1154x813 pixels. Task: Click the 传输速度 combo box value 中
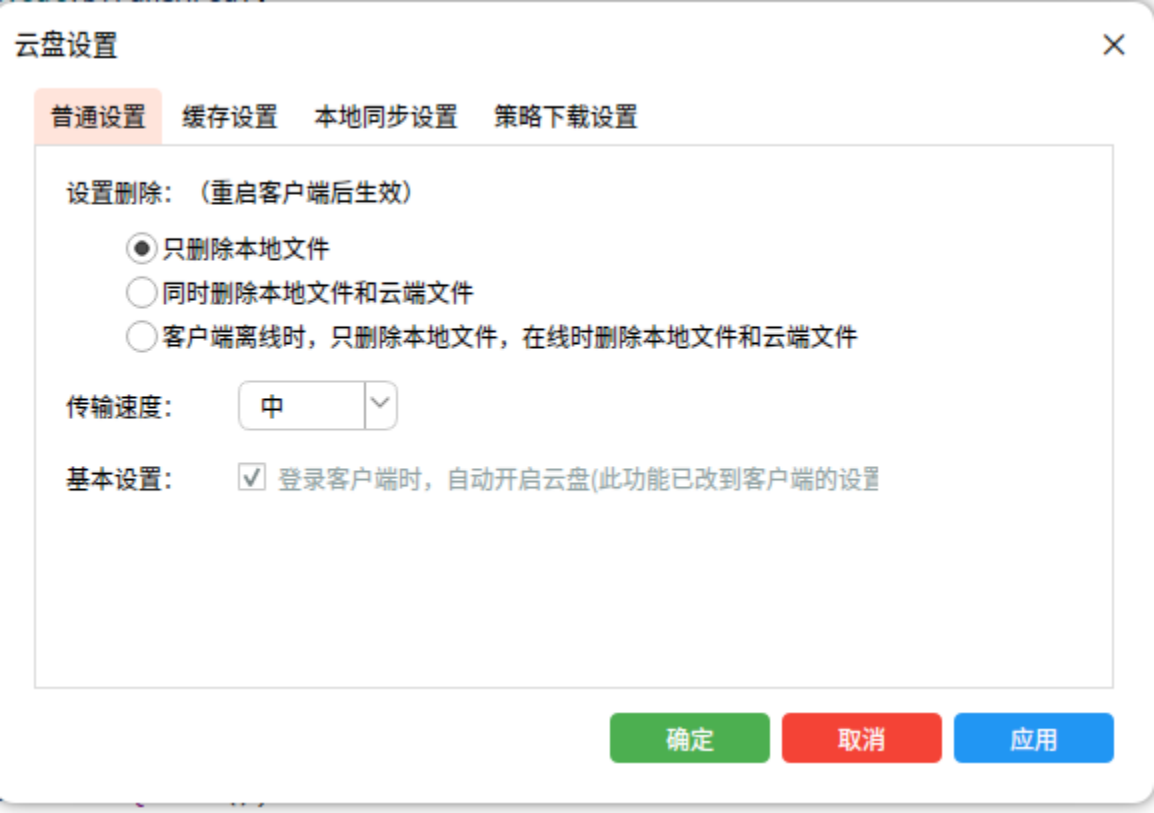(x=300, y=406)
